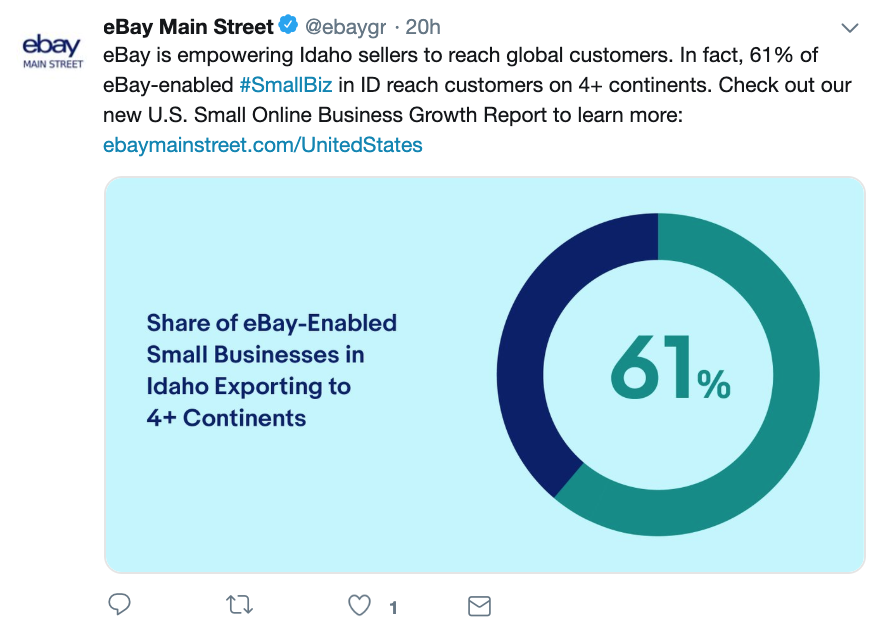Click the 'MAIN STREET' logo text

click(x=53, y=65)
